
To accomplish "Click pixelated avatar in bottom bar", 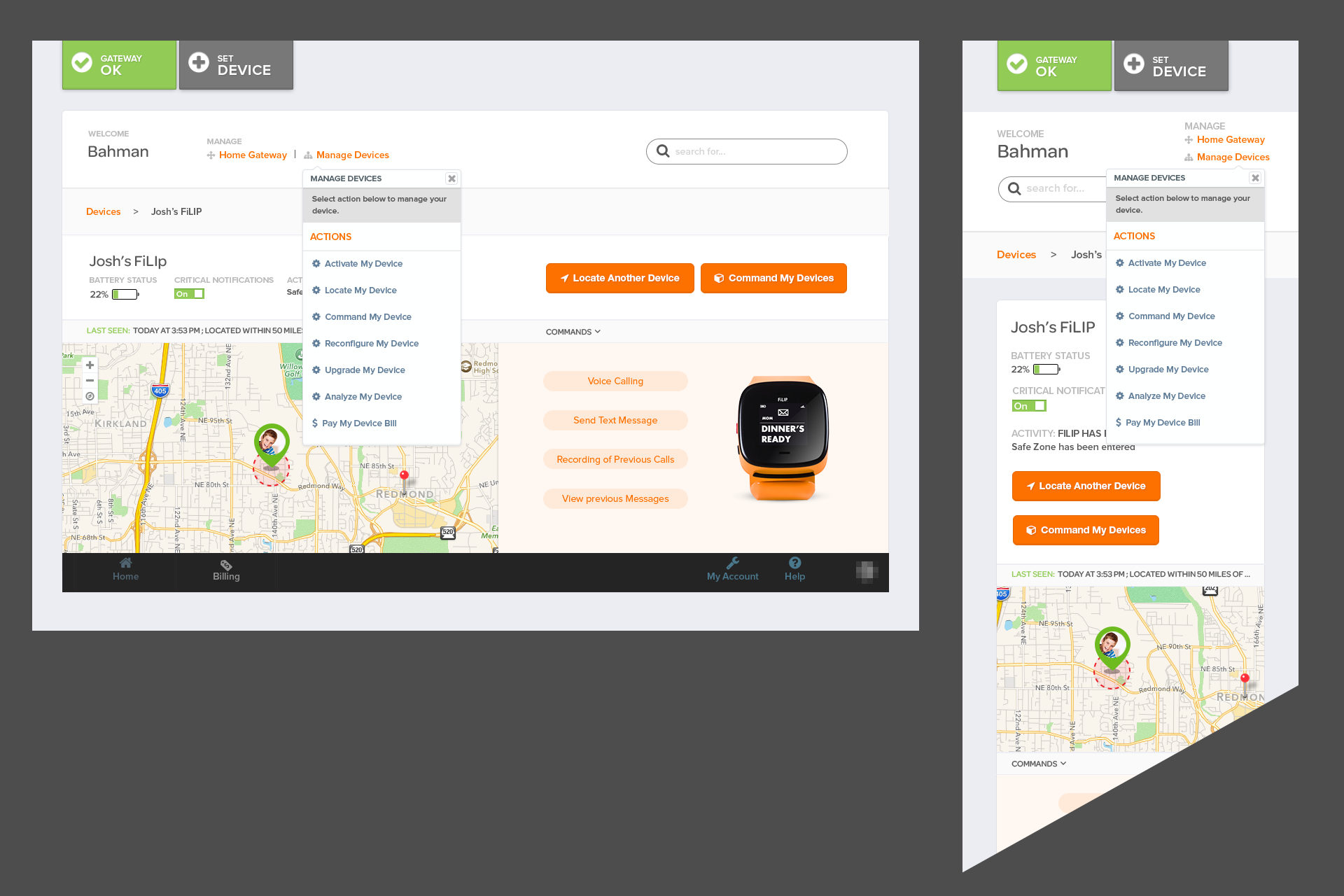I will [x=867, y=572].
